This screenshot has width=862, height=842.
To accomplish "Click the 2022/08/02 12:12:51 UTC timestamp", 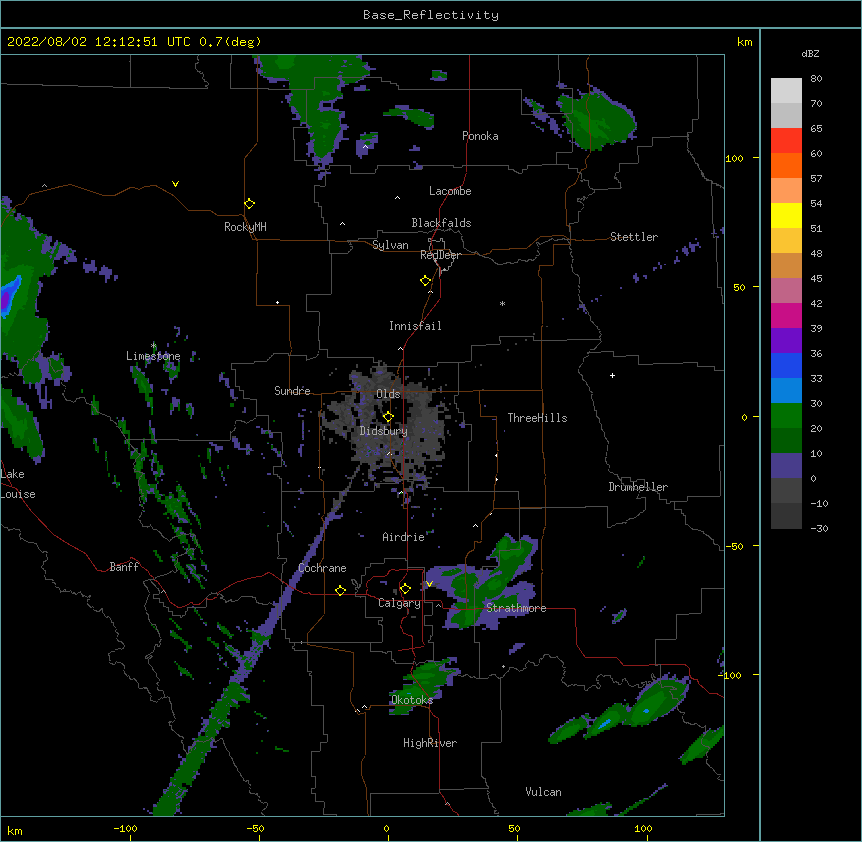I will point(99,42).
